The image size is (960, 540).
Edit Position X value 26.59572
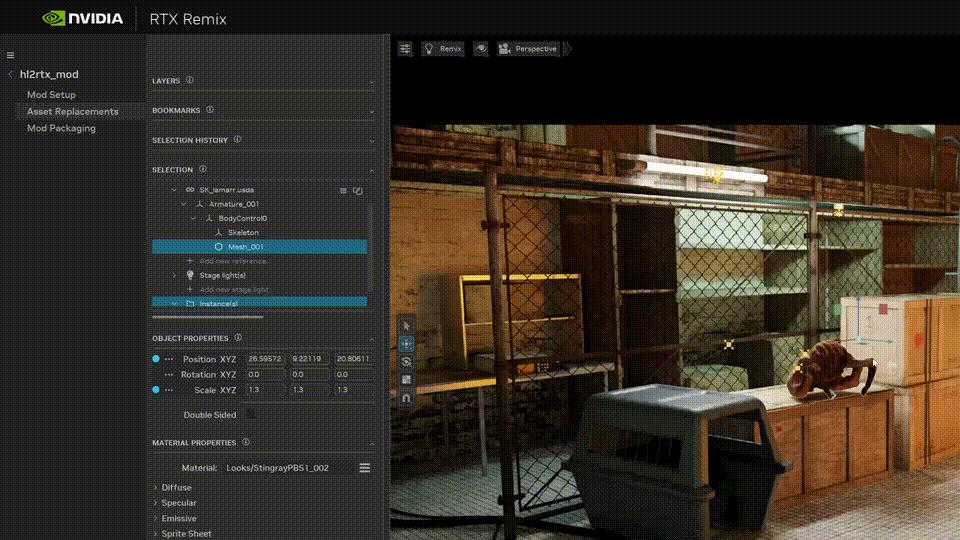click(265, 359)
